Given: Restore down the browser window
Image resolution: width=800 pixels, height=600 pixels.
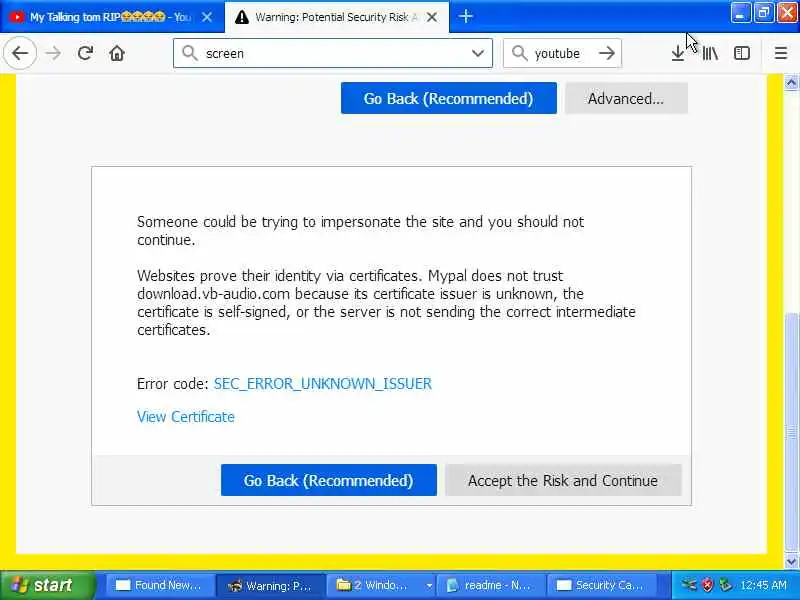Looking at the screenshot, I should (763, 13).
